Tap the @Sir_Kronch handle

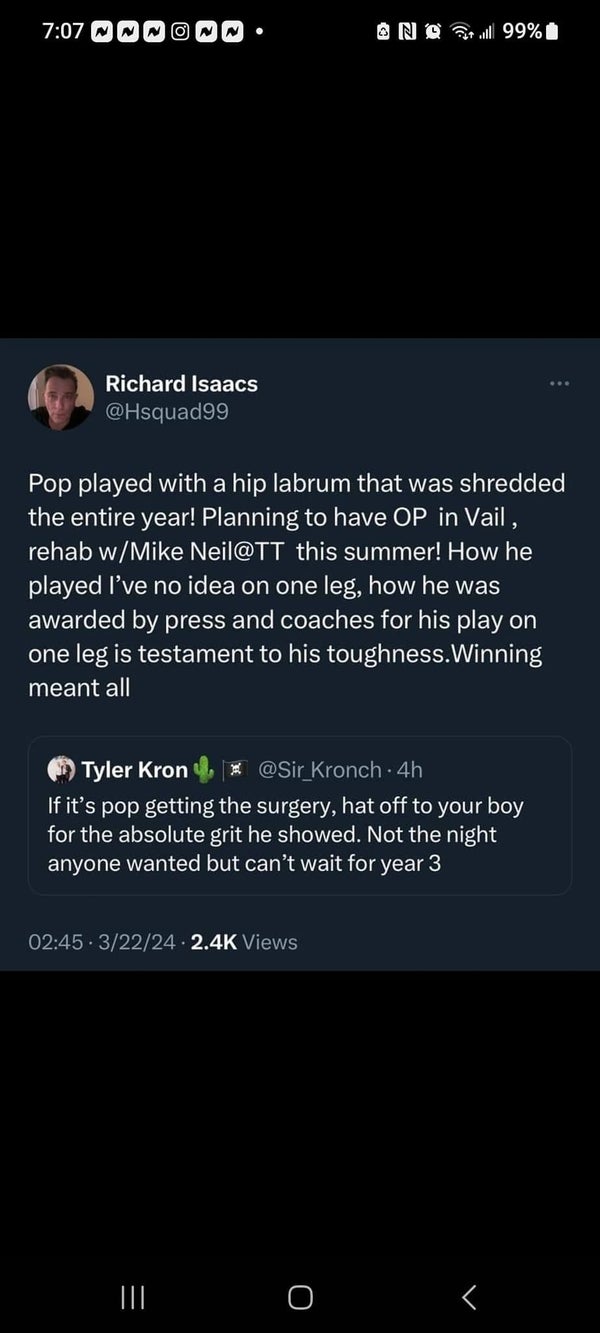coord(320,769)
